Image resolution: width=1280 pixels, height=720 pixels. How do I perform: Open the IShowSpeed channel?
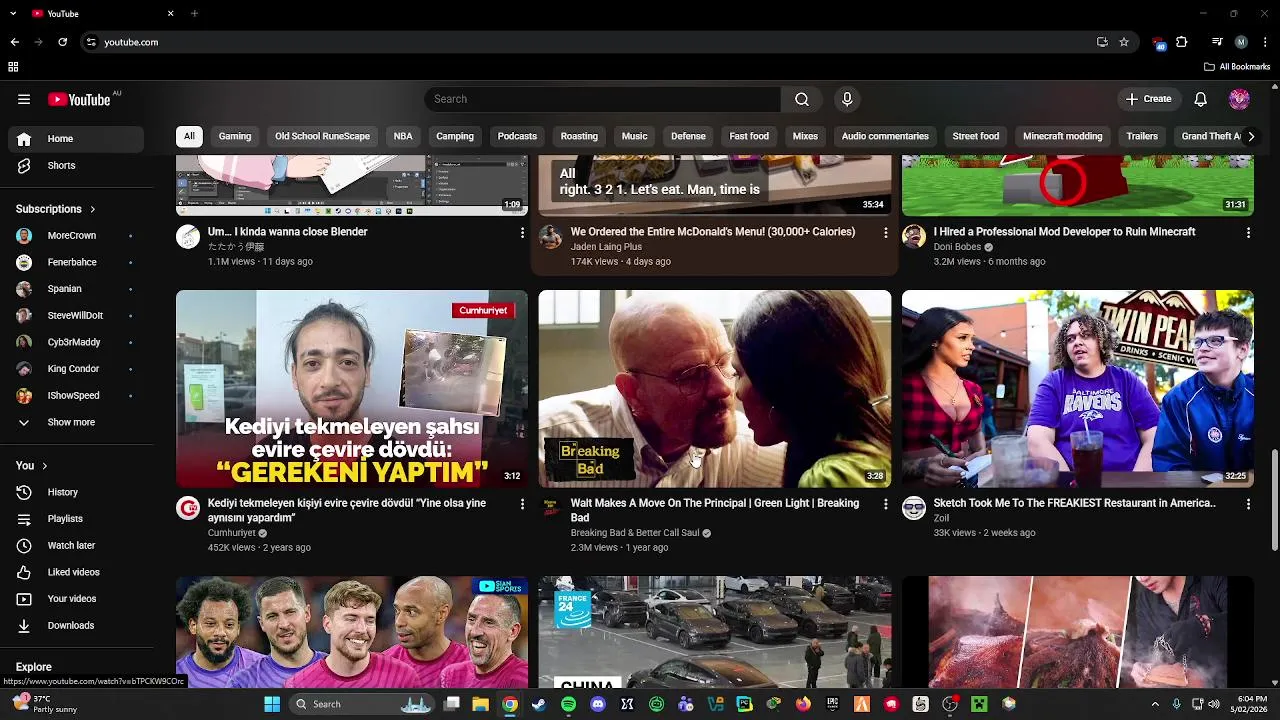[76, 396]
